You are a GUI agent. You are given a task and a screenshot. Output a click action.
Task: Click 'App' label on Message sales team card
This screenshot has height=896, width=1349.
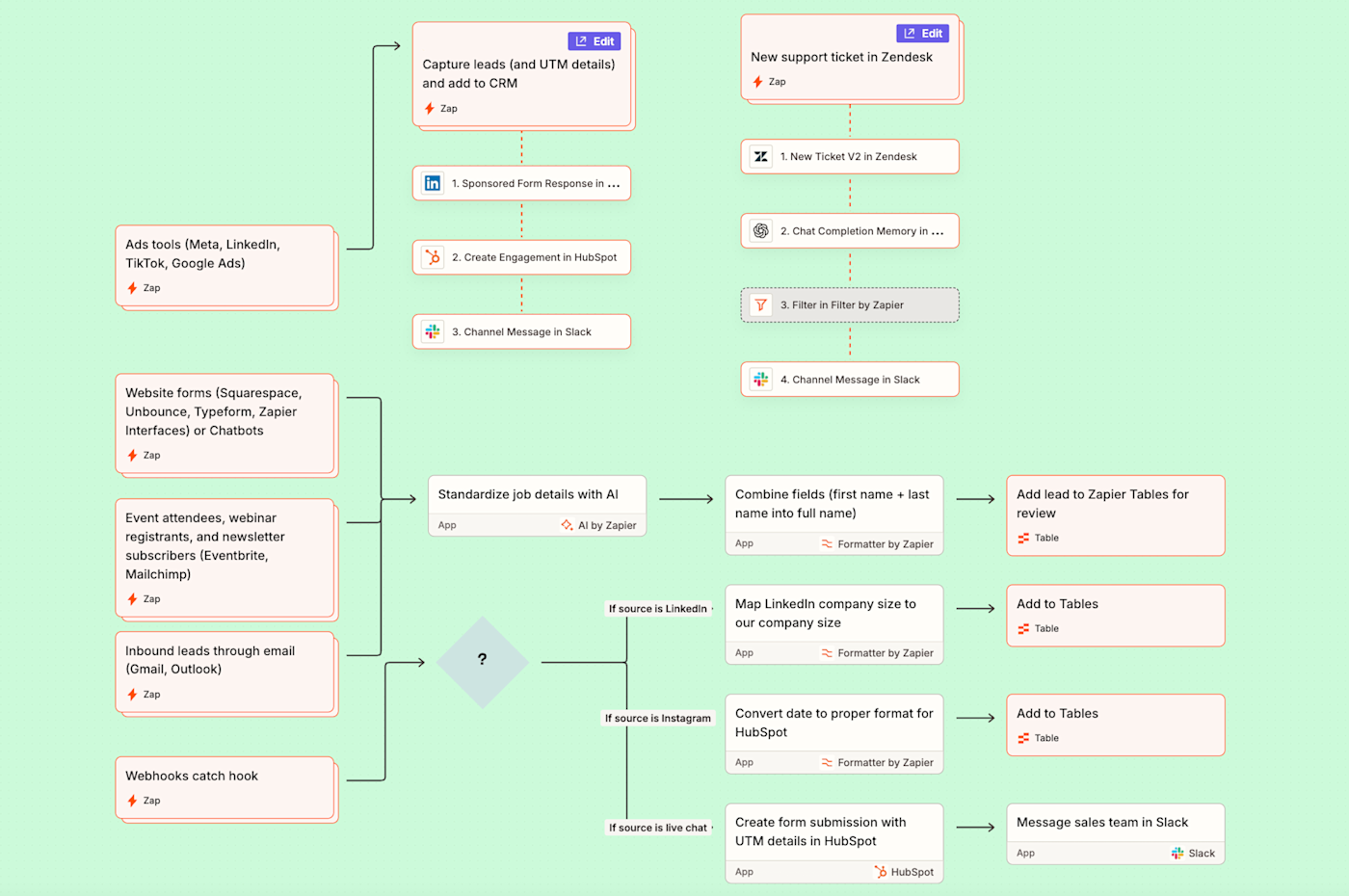point(1025,854)
